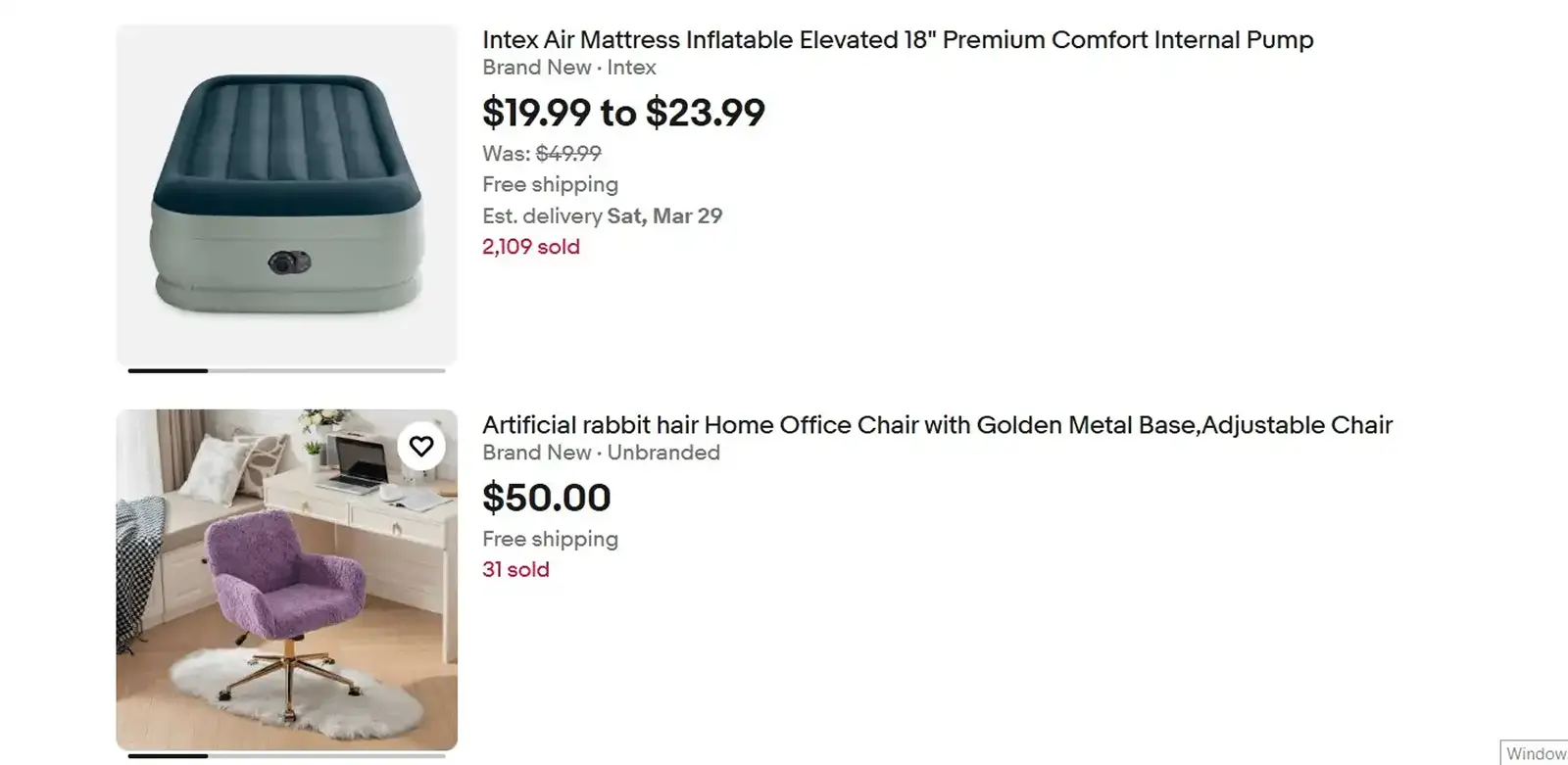Click the 31 sold count on chair listing
Image resolution: width=1568 pixels, height=765 pixels.
coord(515,569)
